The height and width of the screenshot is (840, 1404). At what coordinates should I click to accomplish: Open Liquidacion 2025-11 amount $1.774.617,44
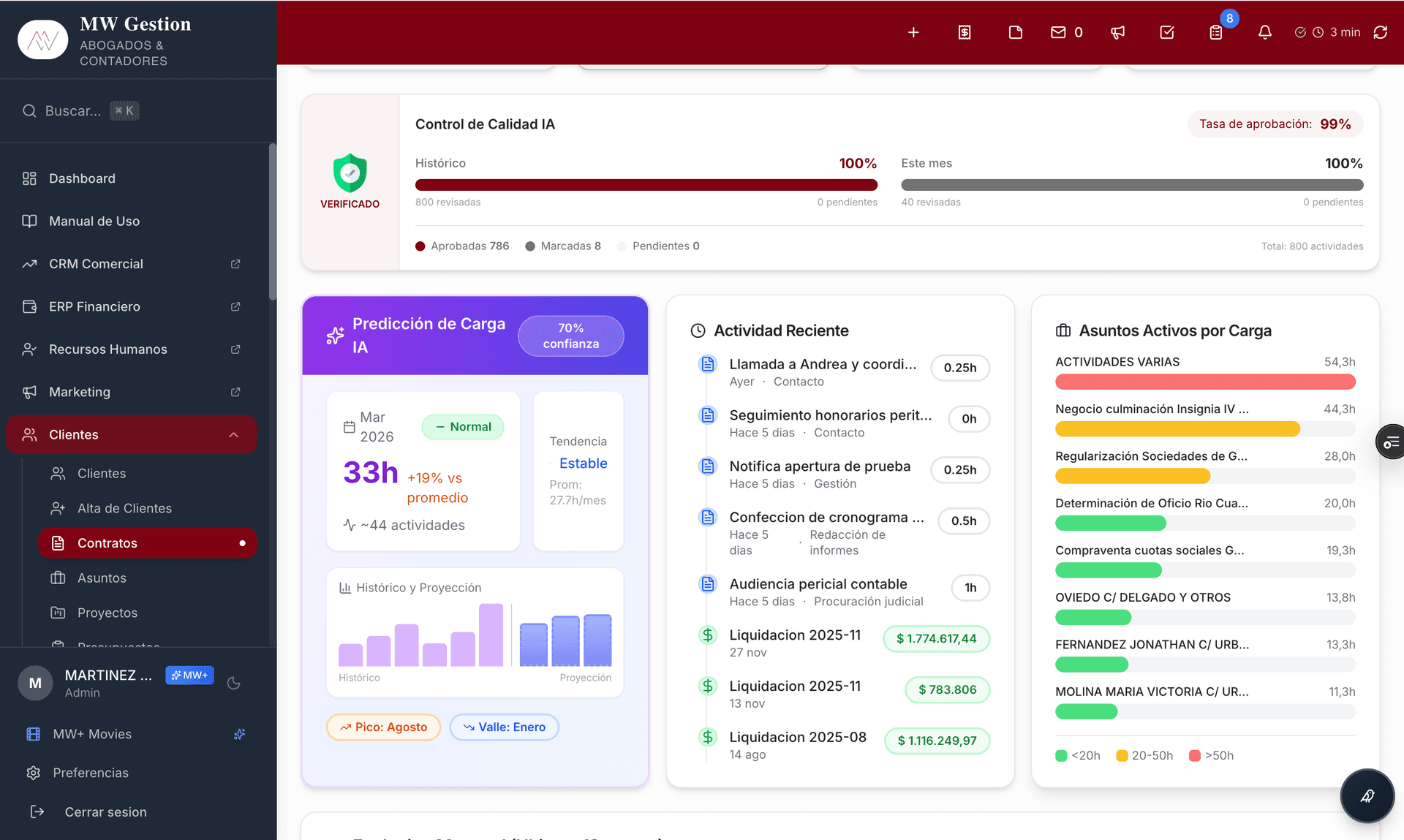[x=936, y=638]
